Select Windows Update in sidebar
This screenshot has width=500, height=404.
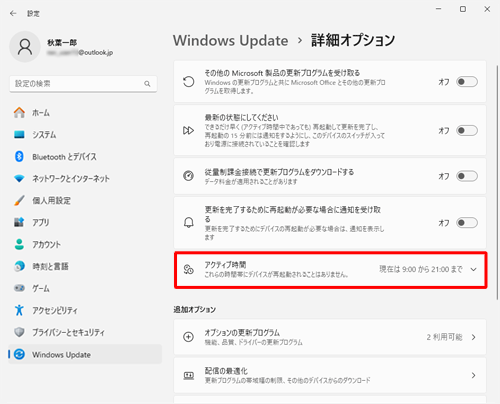pyautogui.click(x=85, y=354)
